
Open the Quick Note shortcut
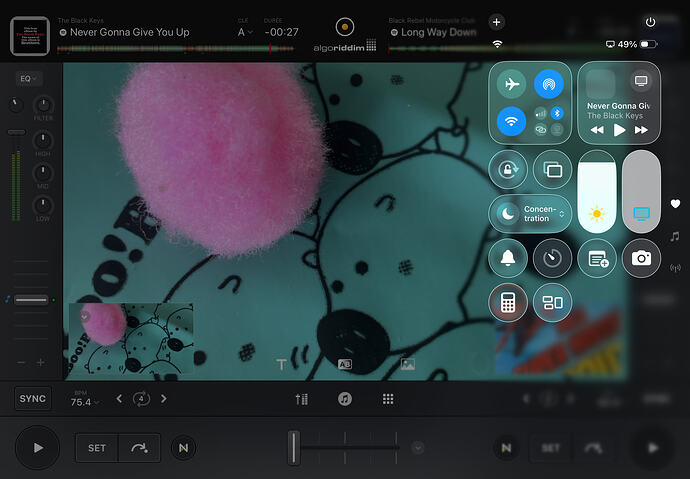pyautogui.click(x=598, y=258)
